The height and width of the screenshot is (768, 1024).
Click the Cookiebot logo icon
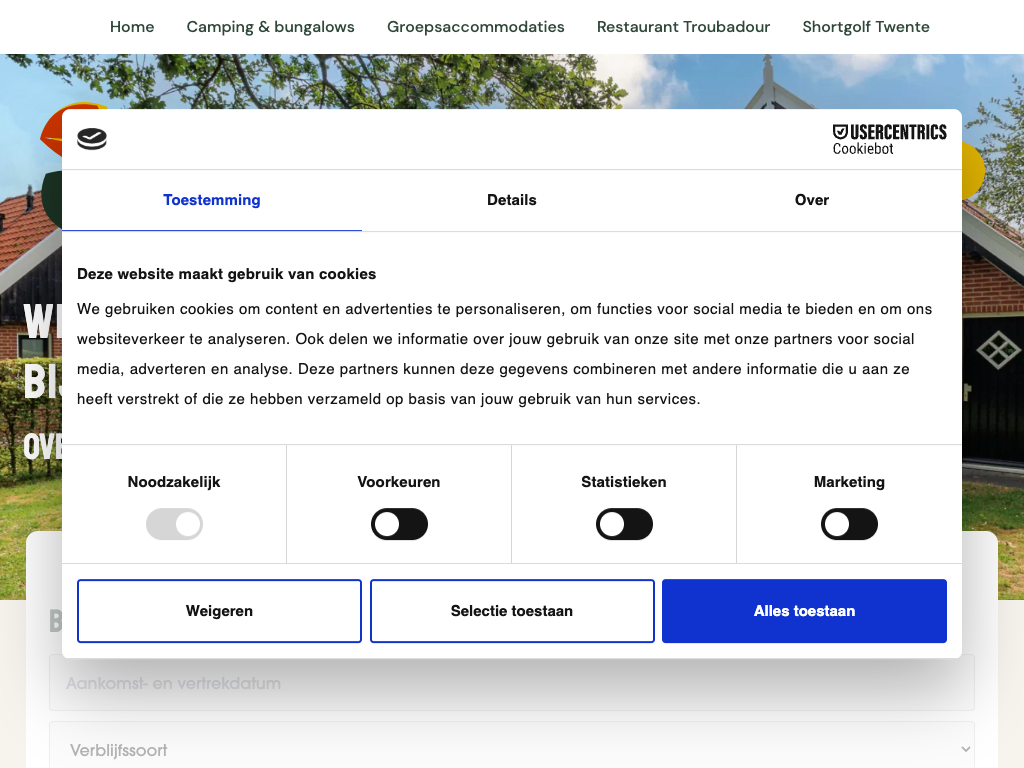(92, 138)
